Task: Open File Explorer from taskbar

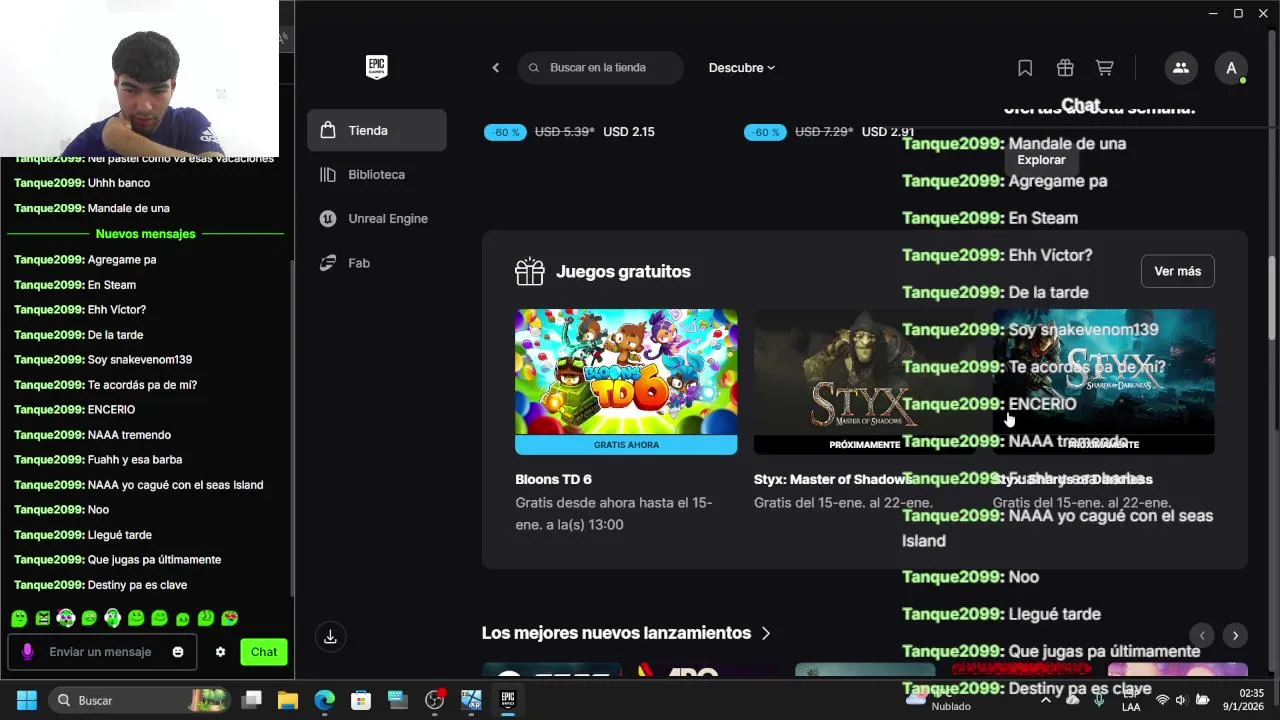Action: [x=288, y=700]
